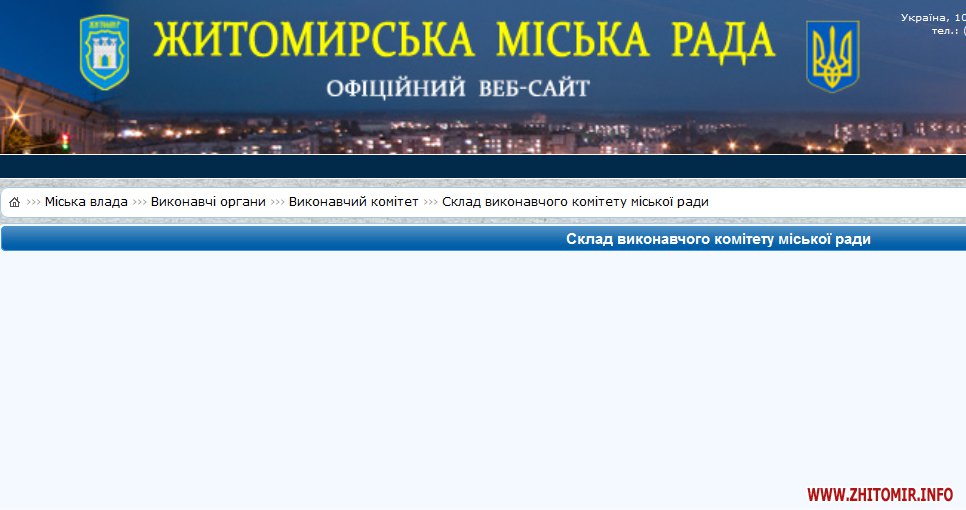Go to the Виконавчі органи breadcrumb
The height and width of the screenshot is (510, 966).
tap(208, 202)
